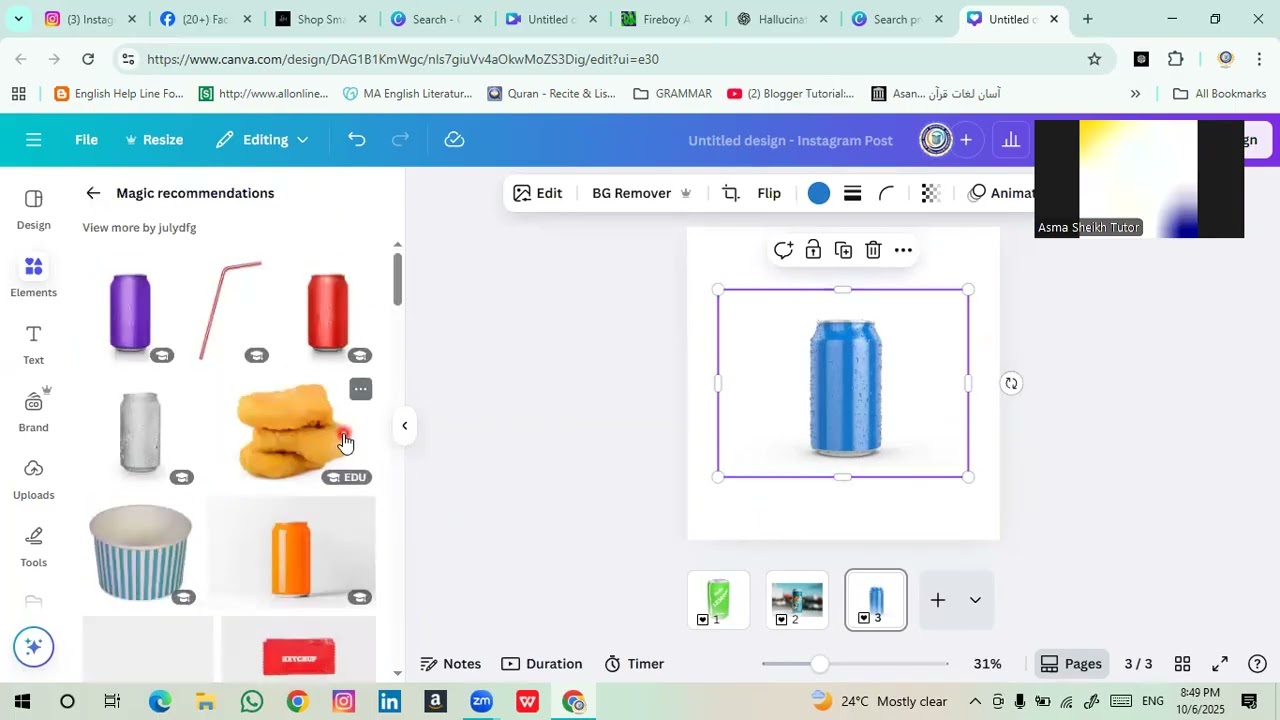The height and width of the screenshot is (720, 1280).
Task: Open the Windows Start menu
Action: click(21, 702)
